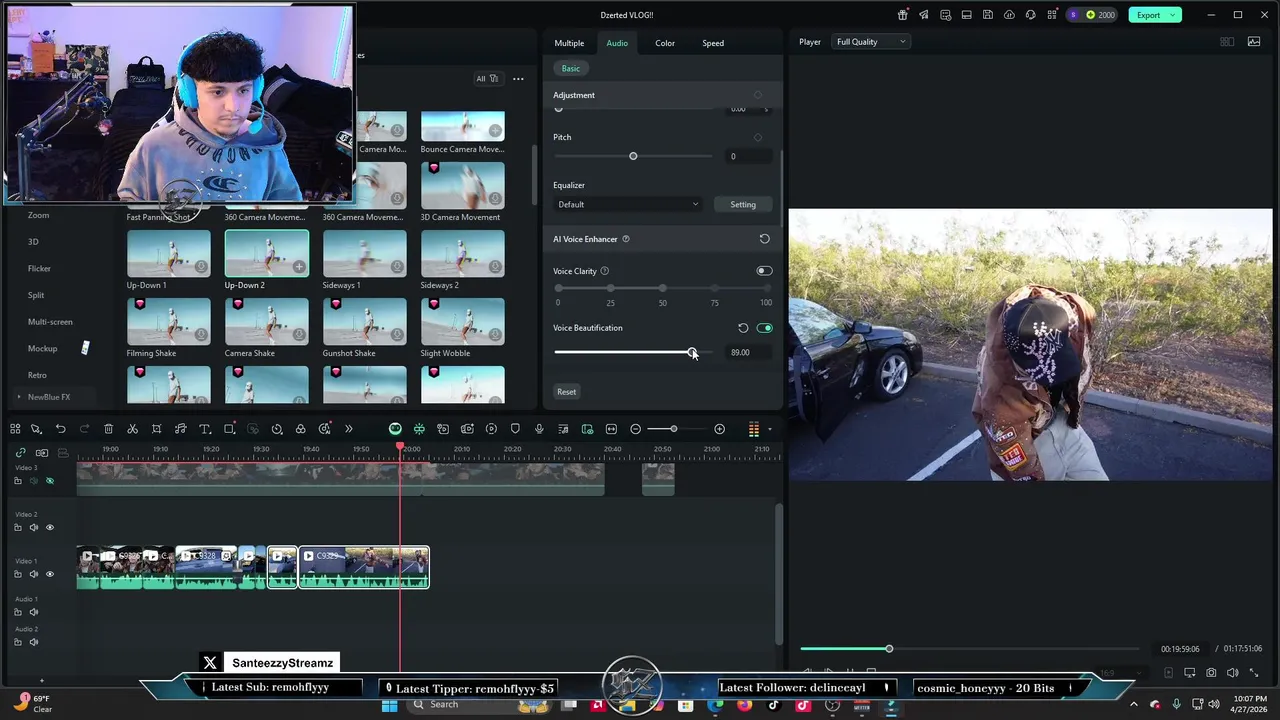Open the three-dot more options in effects
Viewport: 1280px width, 720px height.
(x=518, y=79)
